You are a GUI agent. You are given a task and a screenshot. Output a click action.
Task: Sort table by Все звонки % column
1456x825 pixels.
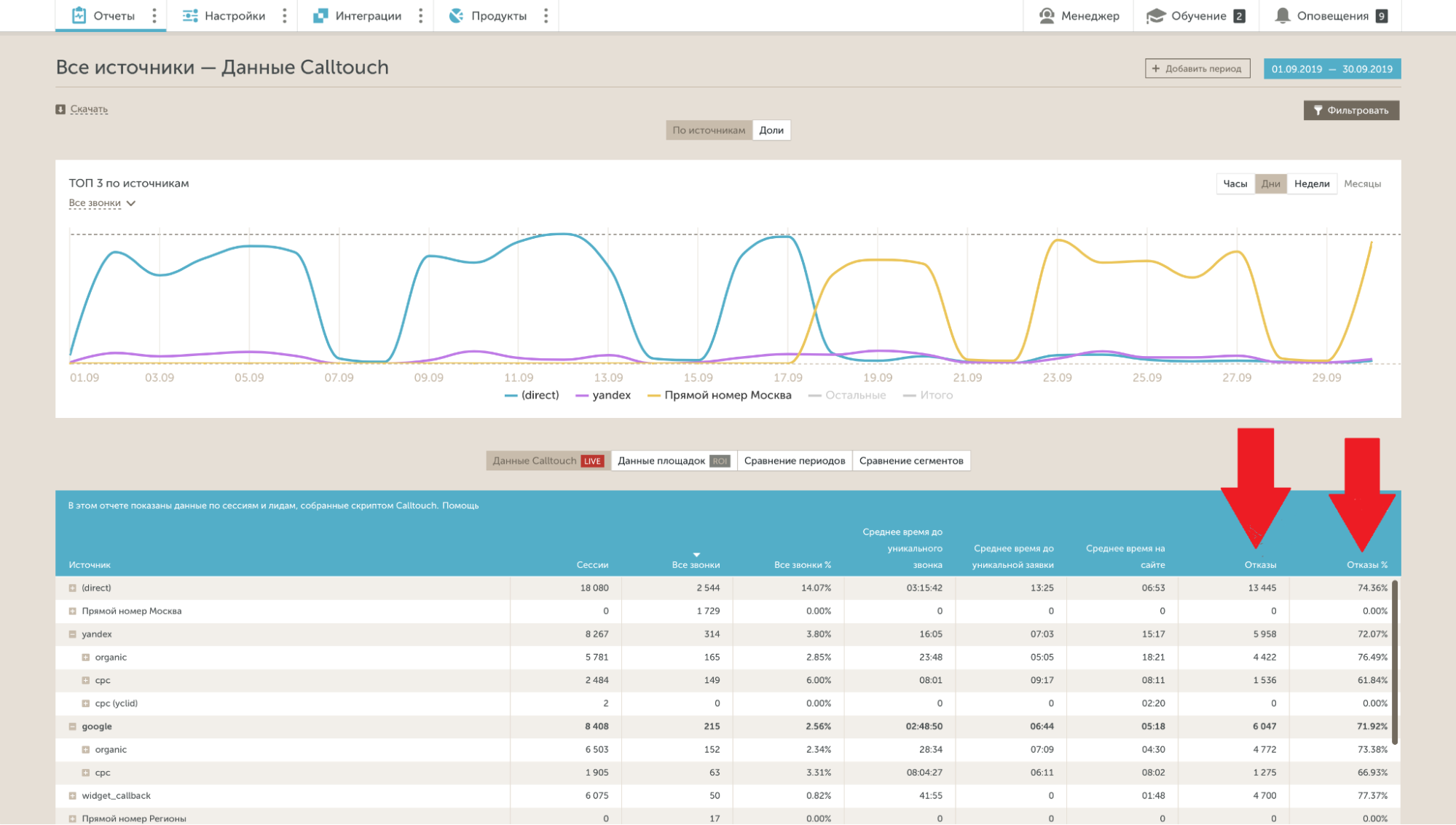pos(803,565)
